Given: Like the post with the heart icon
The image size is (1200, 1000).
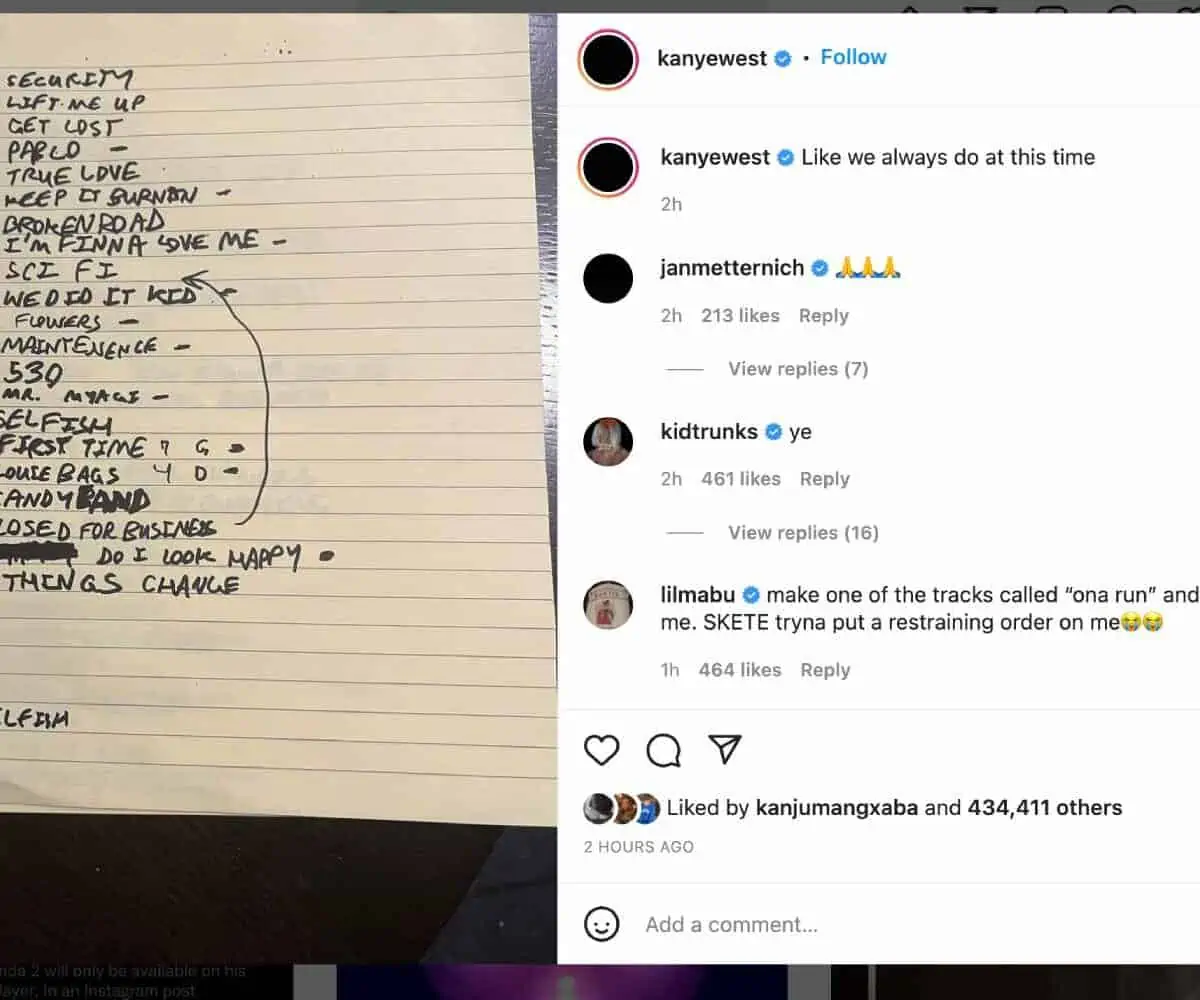Looking at the screenshot, I should click(x=602, y=750).
